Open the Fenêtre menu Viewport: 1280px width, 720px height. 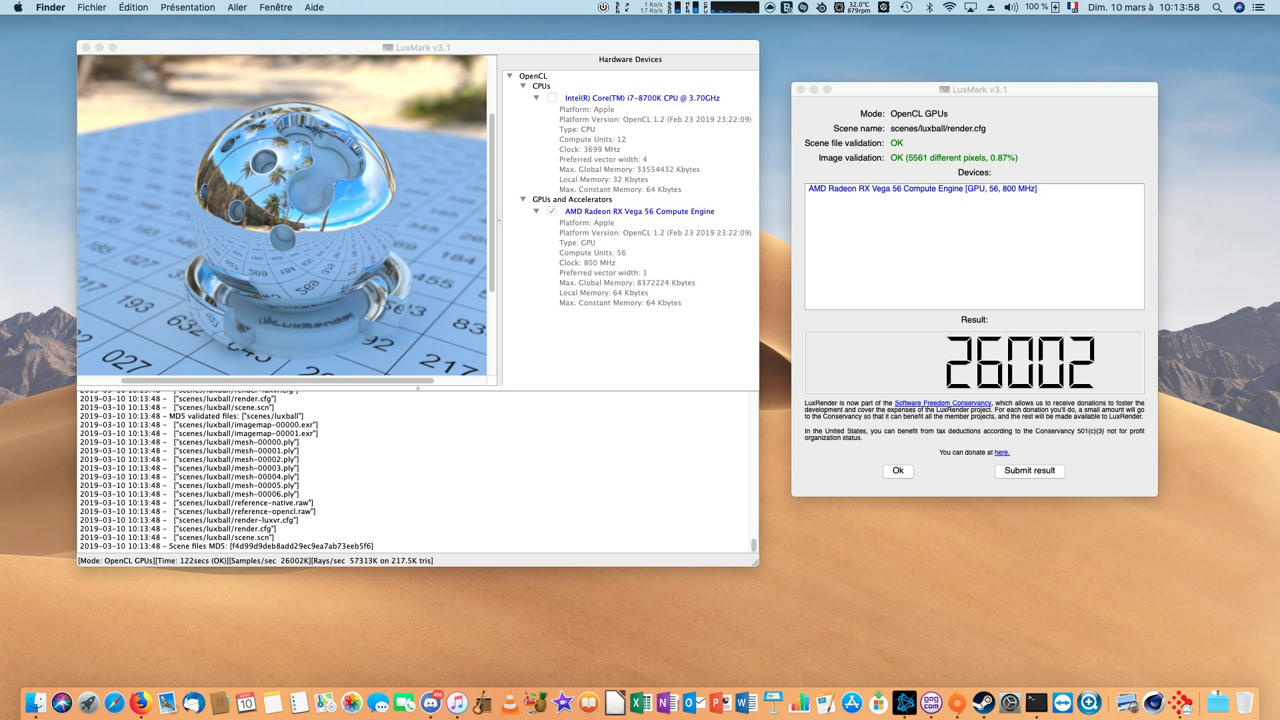pos(276,7)
